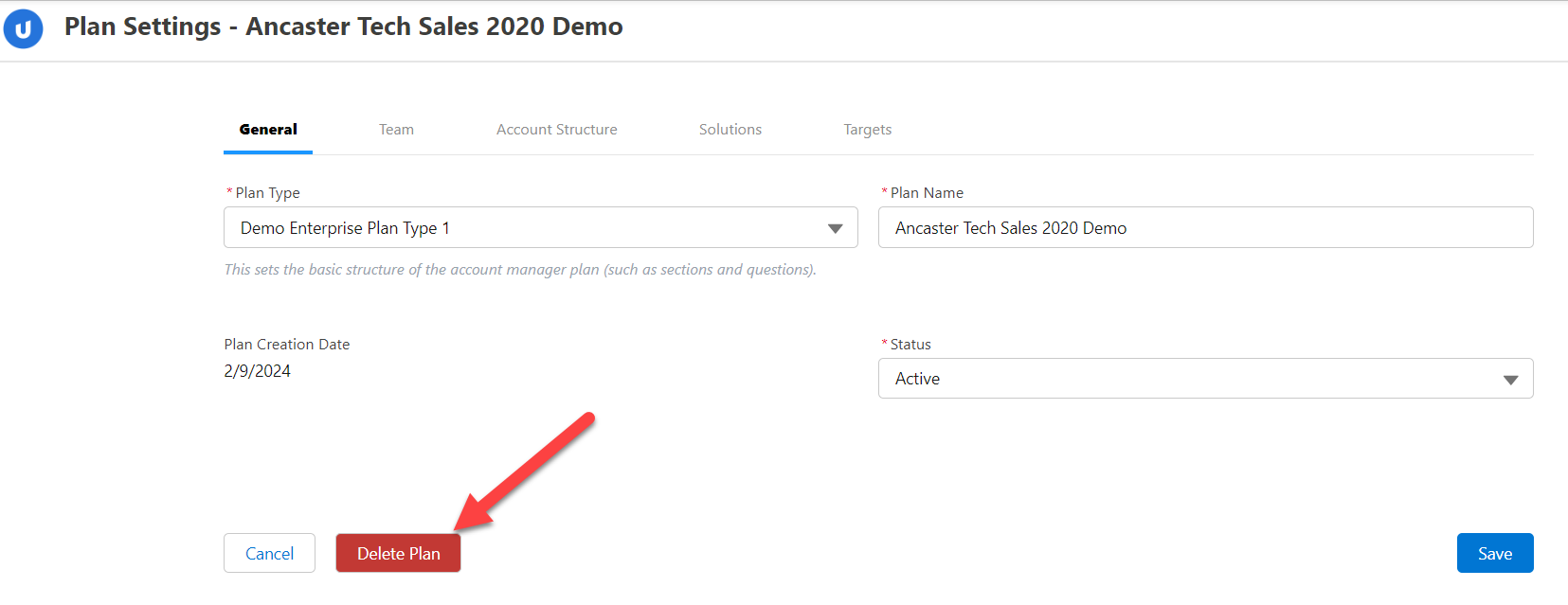
Task: Go to the Solutions tab
Action: [730, 130]
